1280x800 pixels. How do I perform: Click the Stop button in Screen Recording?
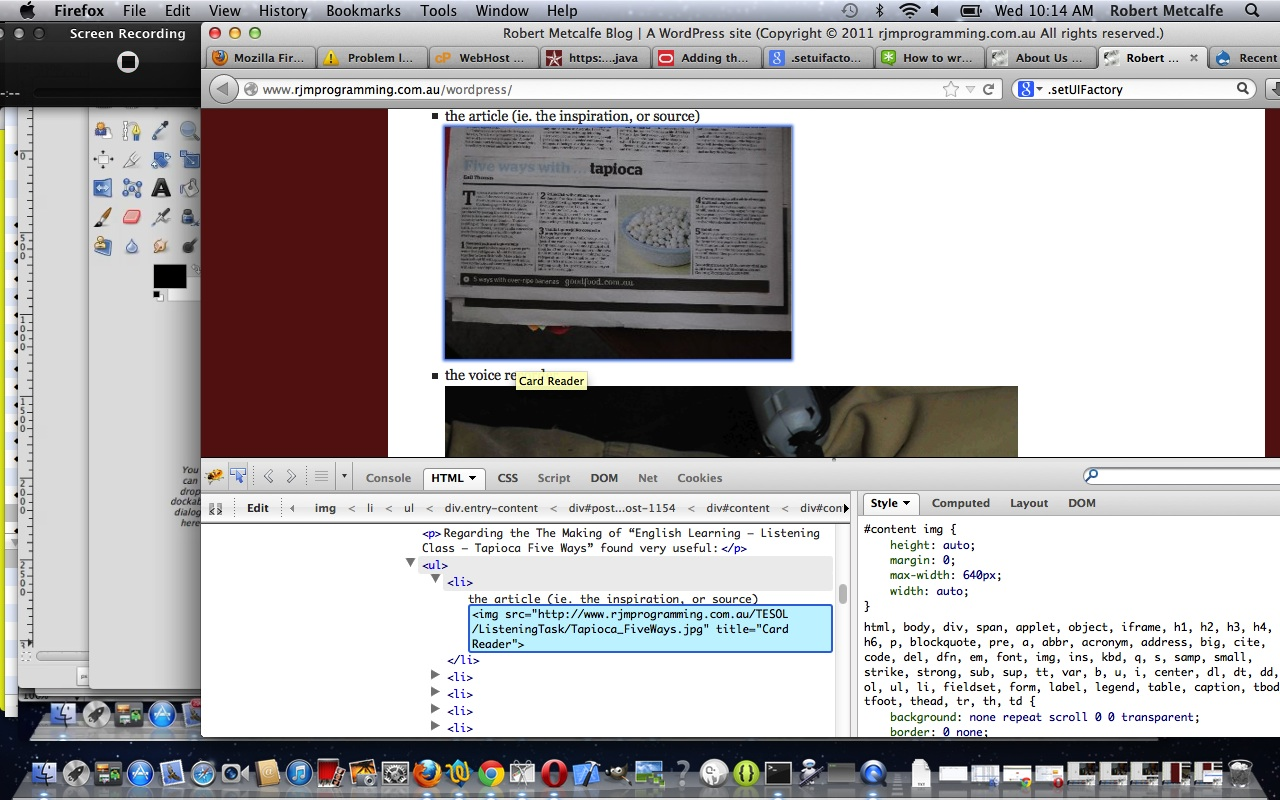127,62
